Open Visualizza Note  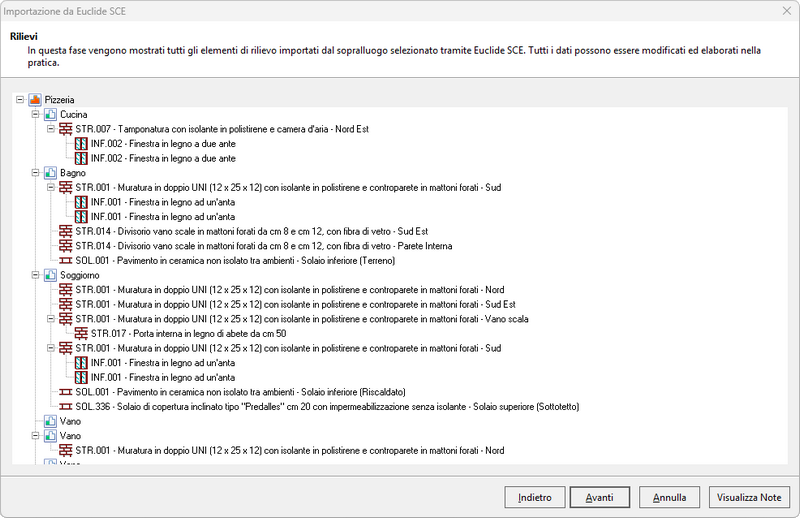(x=749, y=497)
